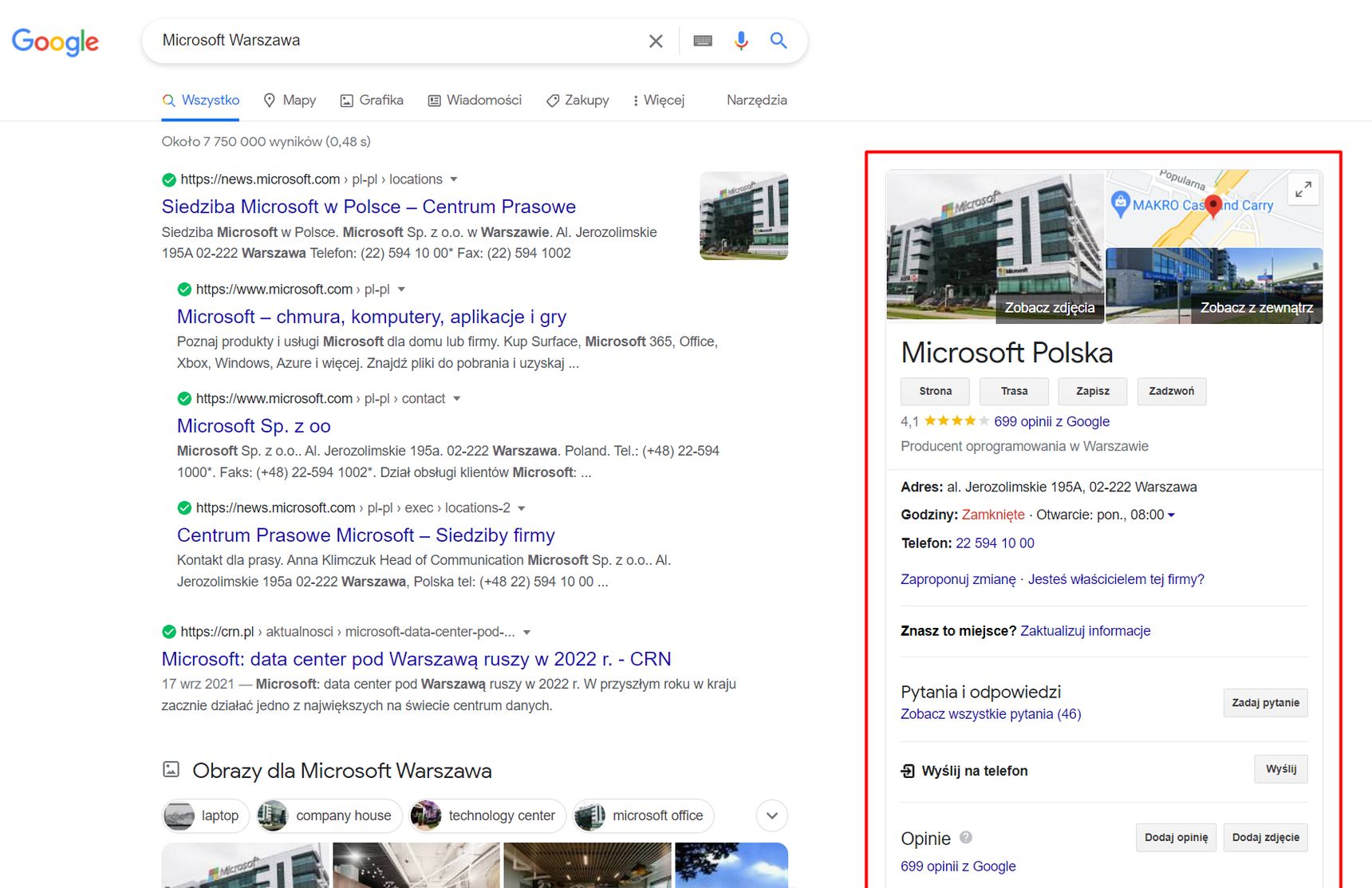This screenshot has height=888, width=1372.
Task: Click the building thumbnail beside first result
Action: tap(743, 216)
